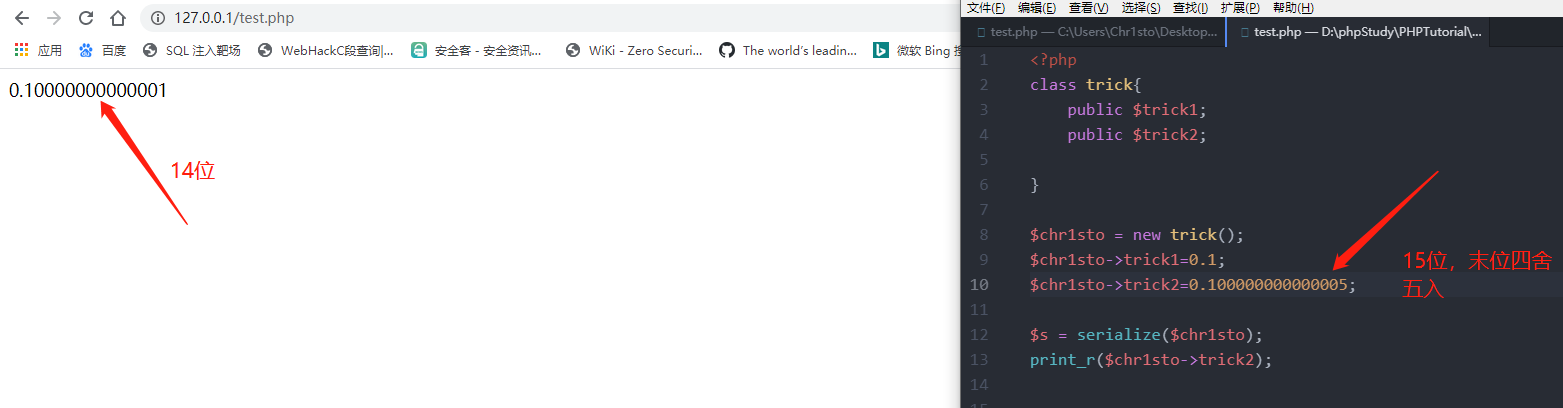This screenshot has width=1563, height=408.
Task: Click the '<?php' opening tag on line 1
Action: coord(1053,60)
